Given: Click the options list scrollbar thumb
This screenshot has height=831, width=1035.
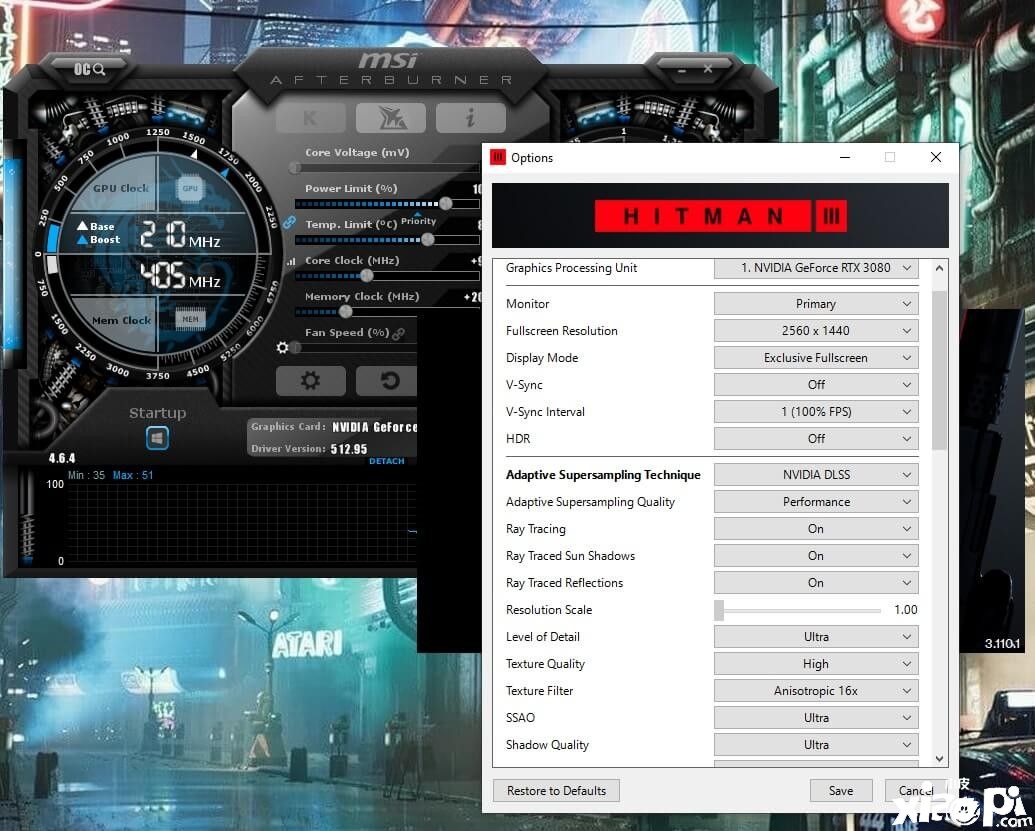Looking at the screenshot, I should pyautogui.click(x=939, y=371).
